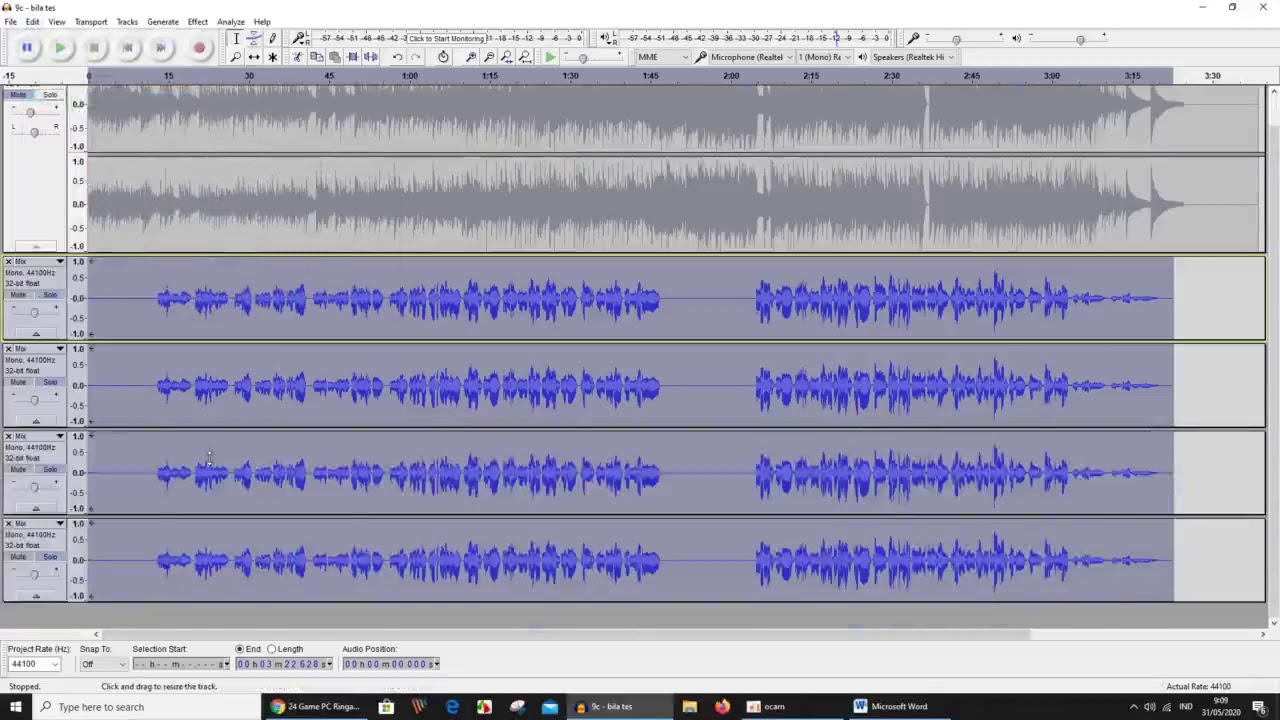Click the Audio Position time field
The image size is (1280, 720).
pos(391,664)
